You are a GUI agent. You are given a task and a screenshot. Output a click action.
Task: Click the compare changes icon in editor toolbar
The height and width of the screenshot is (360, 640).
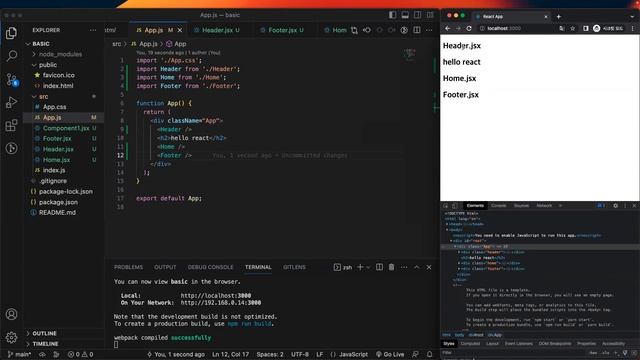tap(354, 30)
